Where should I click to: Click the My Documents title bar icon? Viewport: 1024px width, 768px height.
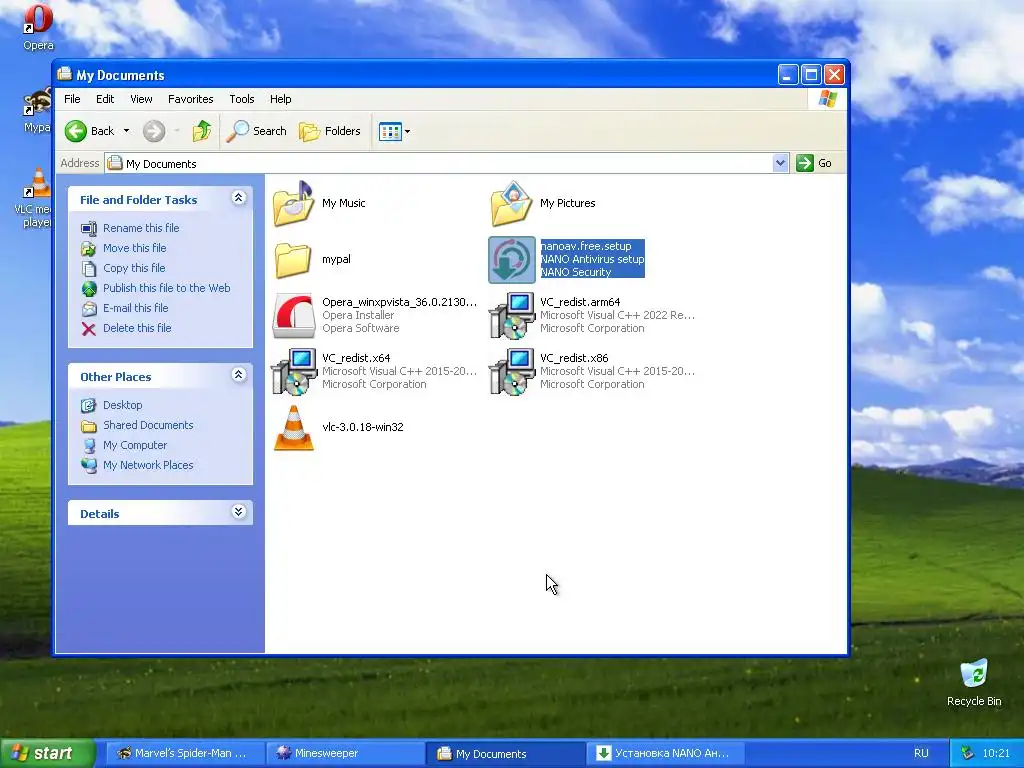click(x=64, y=74)
